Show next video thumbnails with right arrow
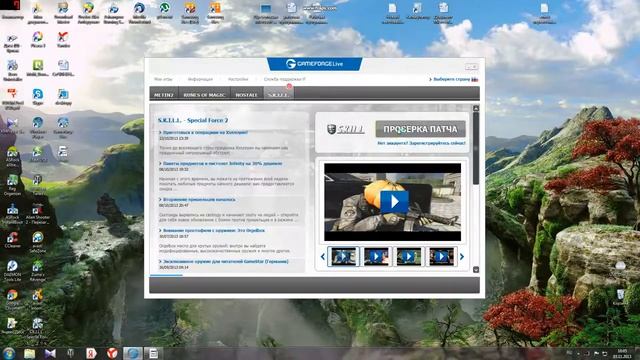 pos(462,257)
